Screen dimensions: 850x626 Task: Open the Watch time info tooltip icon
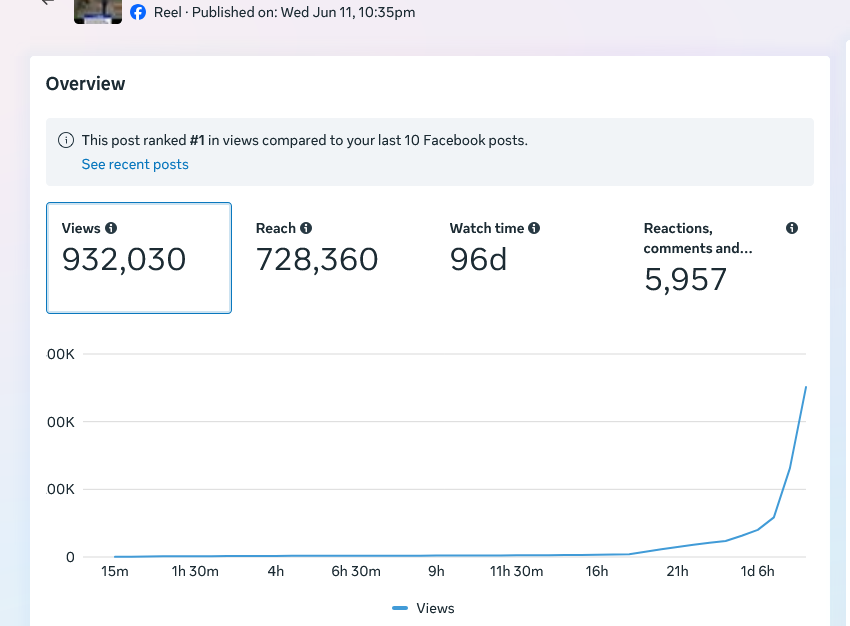(534, 228)
